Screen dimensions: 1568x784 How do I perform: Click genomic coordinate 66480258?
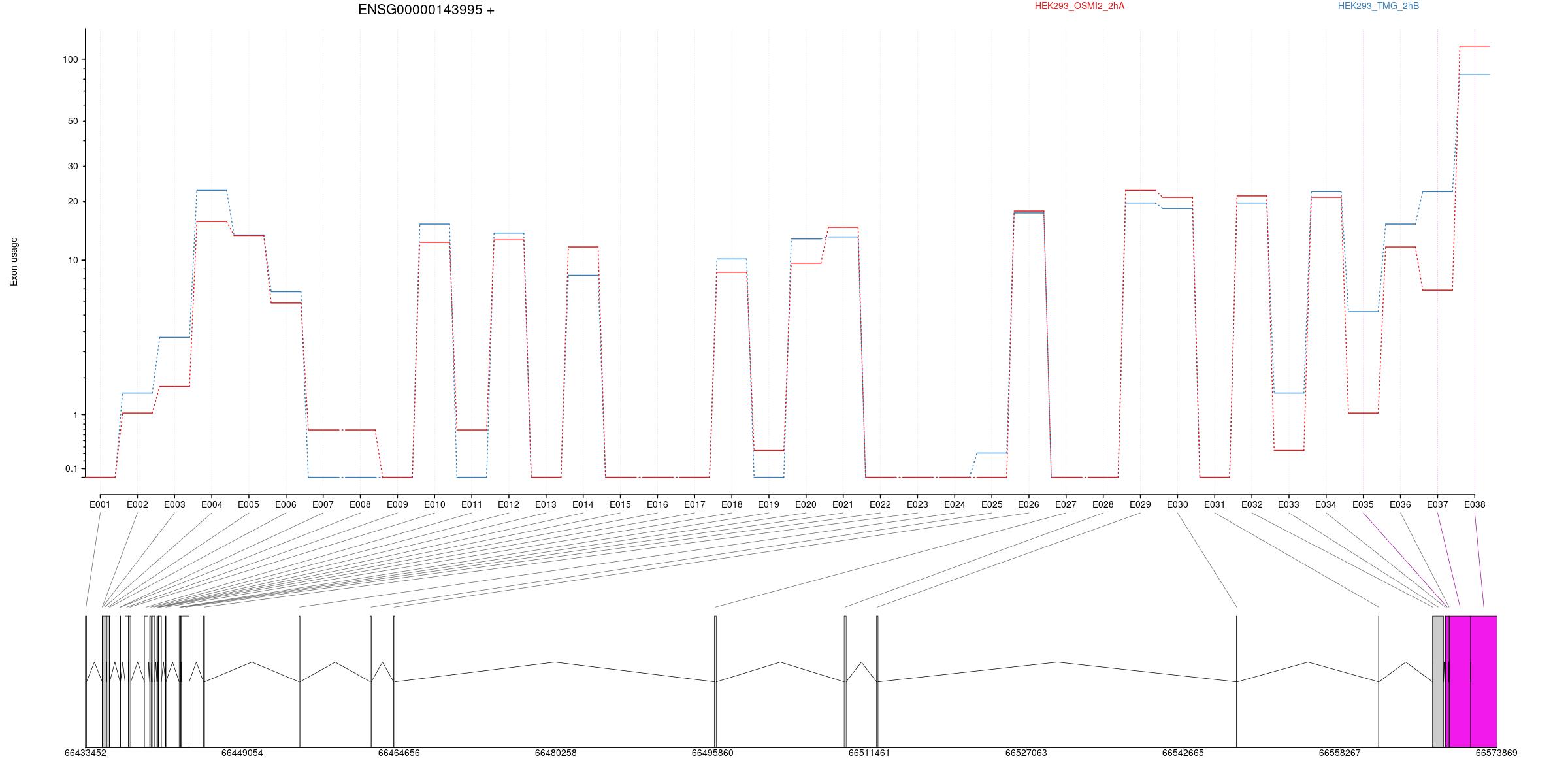(556, 753)
